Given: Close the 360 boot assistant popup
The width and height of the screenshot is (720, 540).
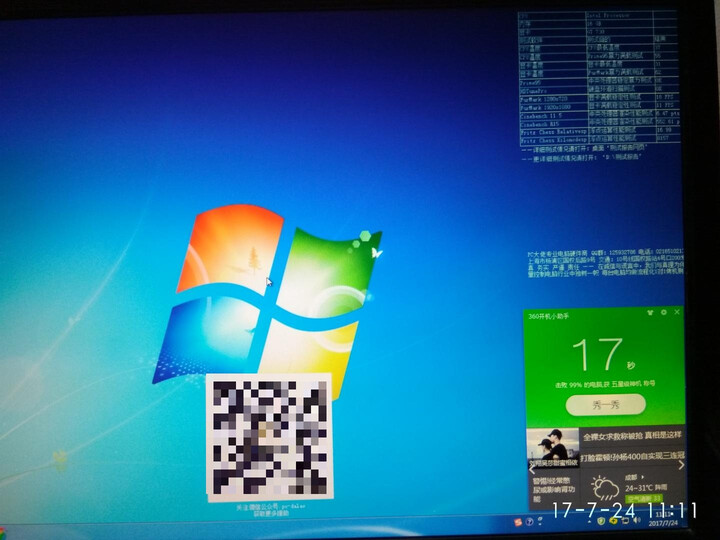Looking at the screenshot, I should coord(677,312).
